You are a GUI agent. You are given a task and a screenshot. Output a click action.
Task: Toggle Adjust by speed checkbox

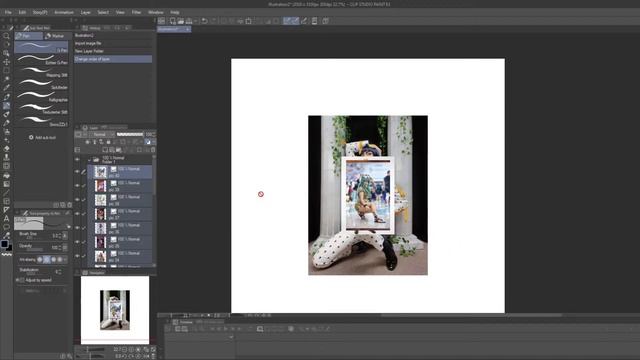22,280
